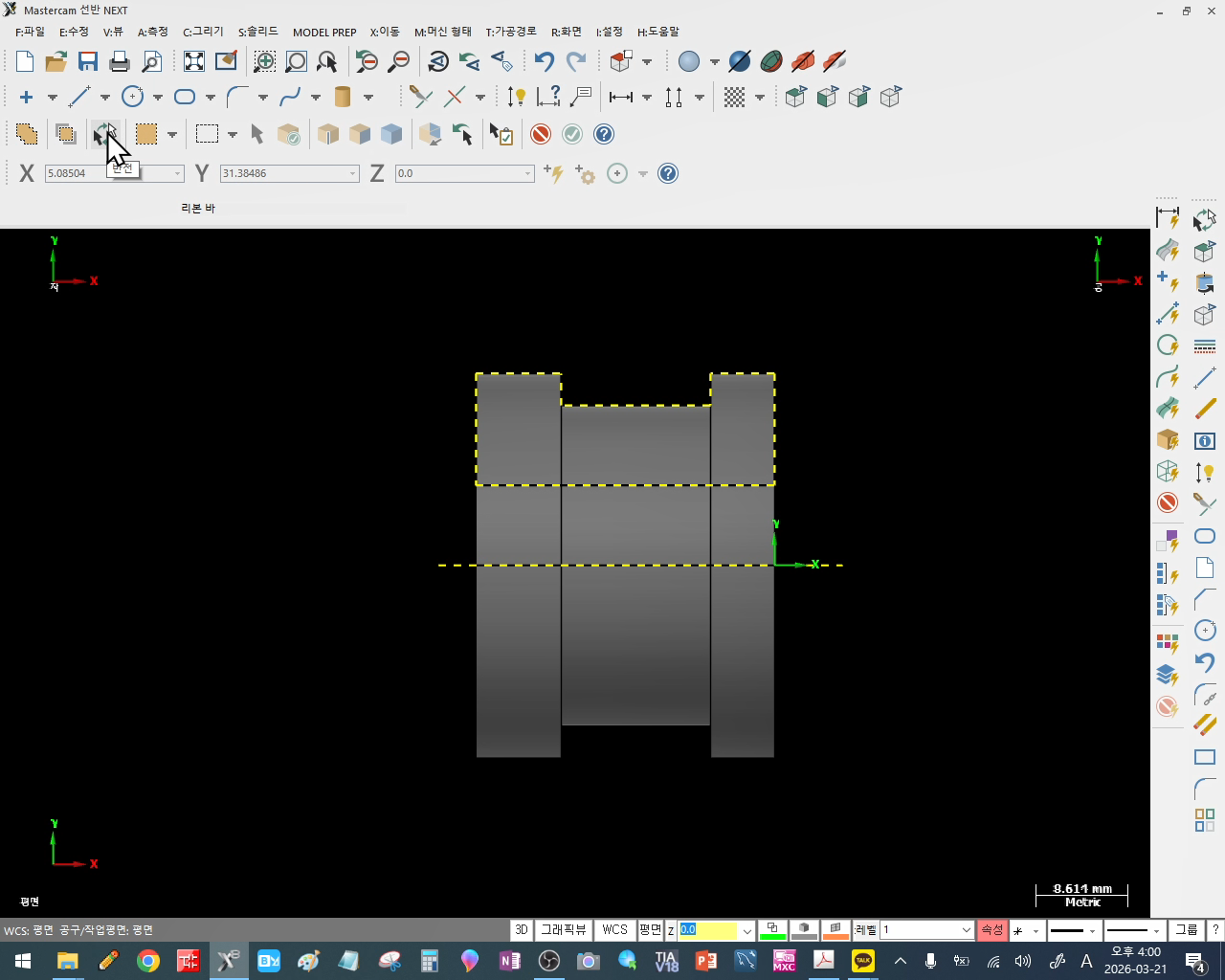Select the fillet entities tool
Image resolution: width=1225 pixels, height=980 pixels.
point(237,97)
